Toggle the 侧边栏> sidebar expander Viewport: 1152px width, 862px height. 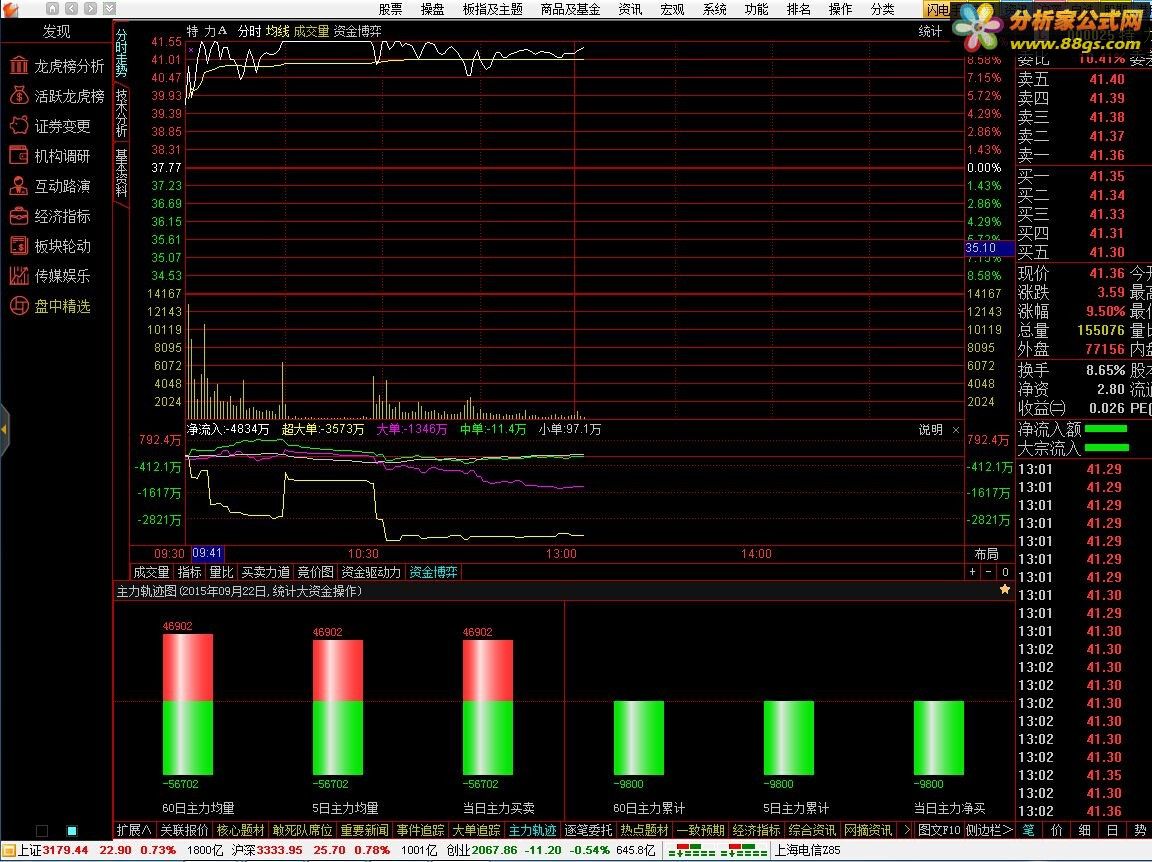coord(988,830)
